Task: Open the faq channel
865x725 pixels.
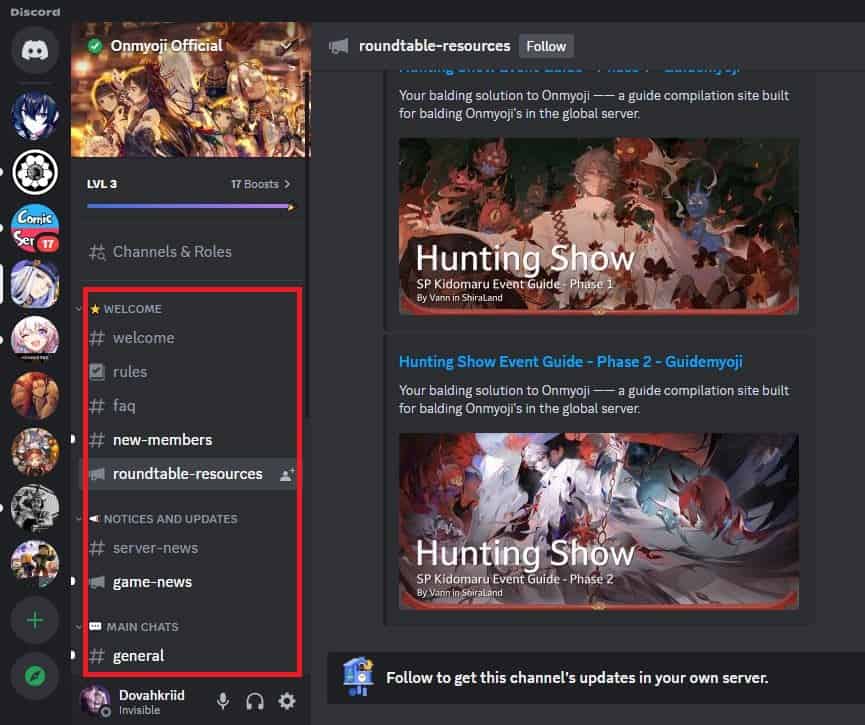Action: [191, 406]
